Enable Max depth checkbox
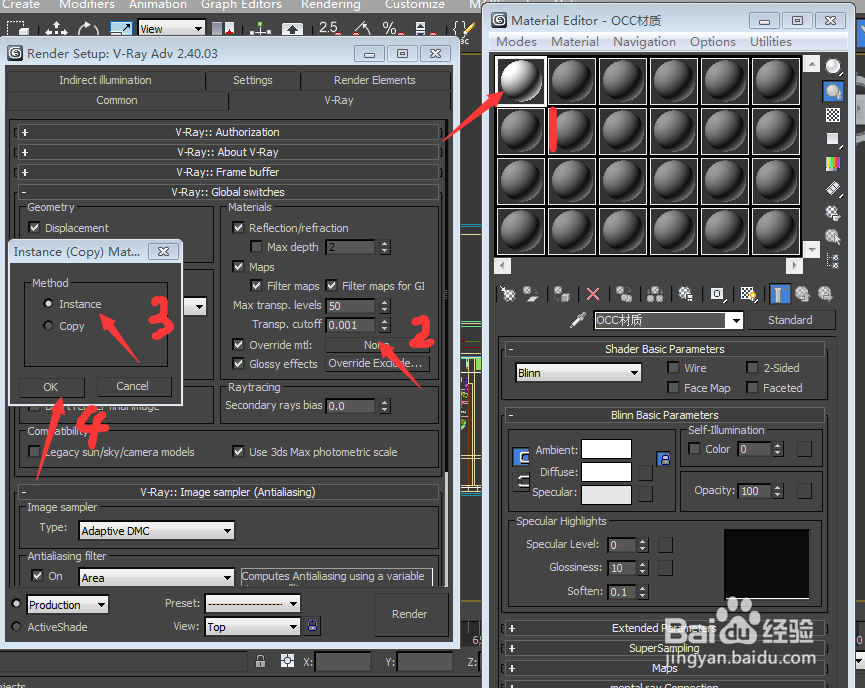This screenshot has height=688, width=865. tap(256, 247)
